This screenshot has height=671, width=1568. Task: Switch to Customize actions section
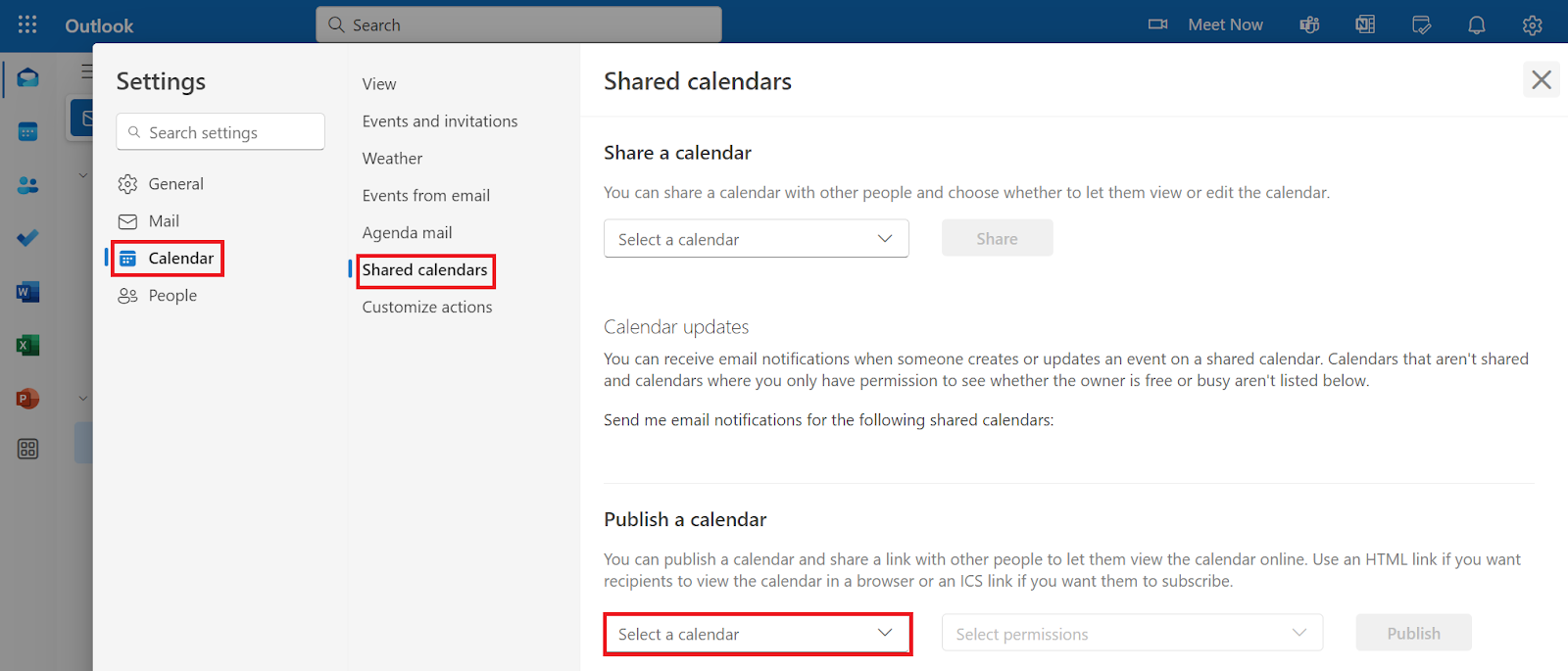click(x=427, y=308)
